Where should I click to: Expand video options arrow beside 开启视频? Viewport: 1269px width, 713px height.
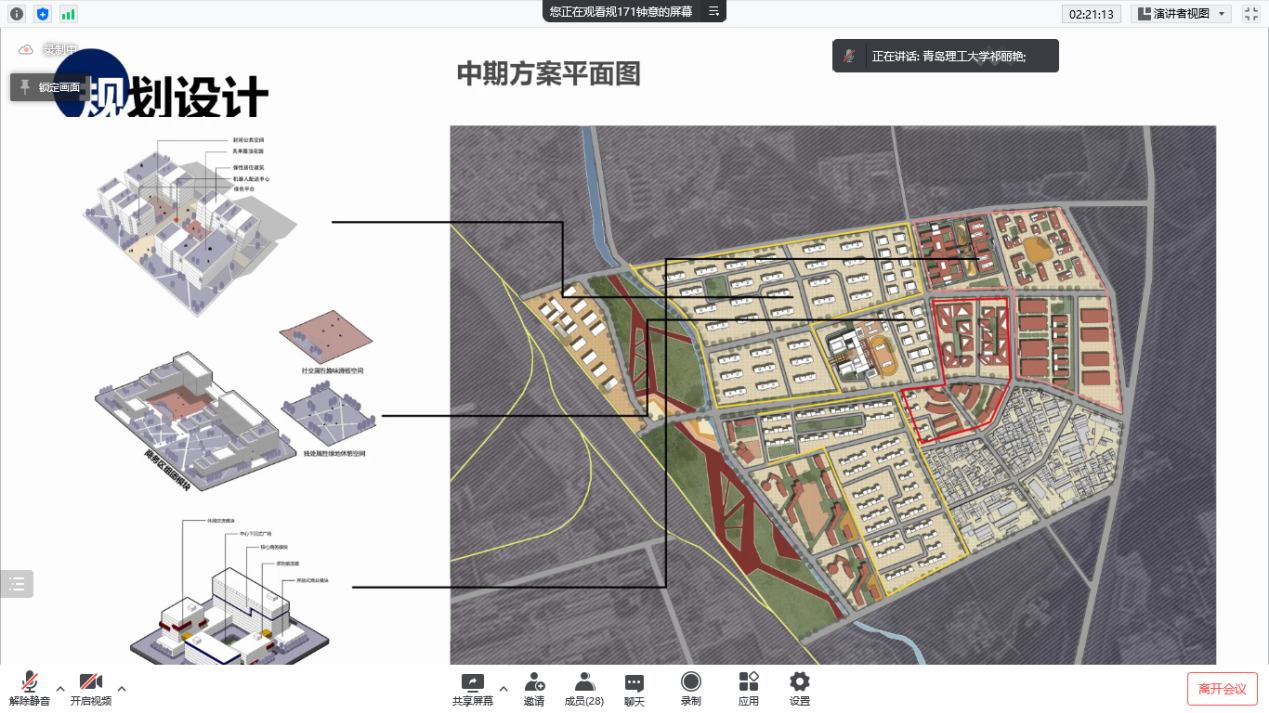point(122,688)
